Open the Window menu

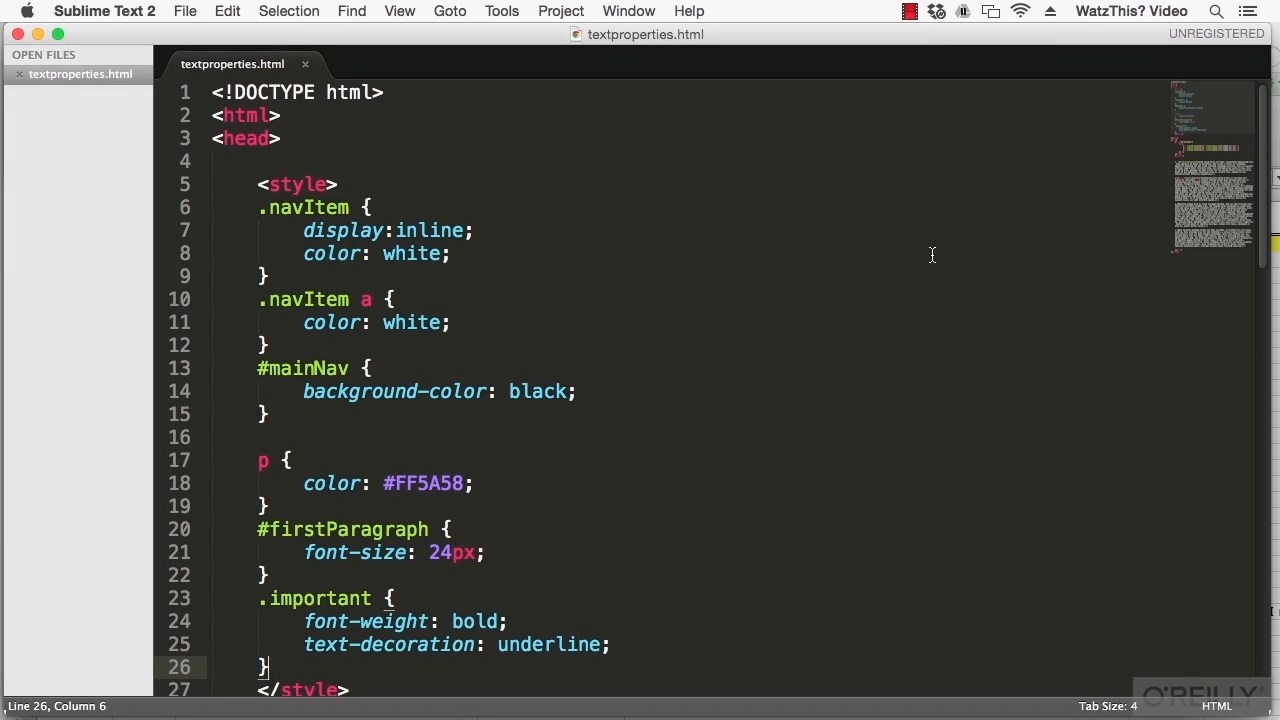click(x=629, y=11)
